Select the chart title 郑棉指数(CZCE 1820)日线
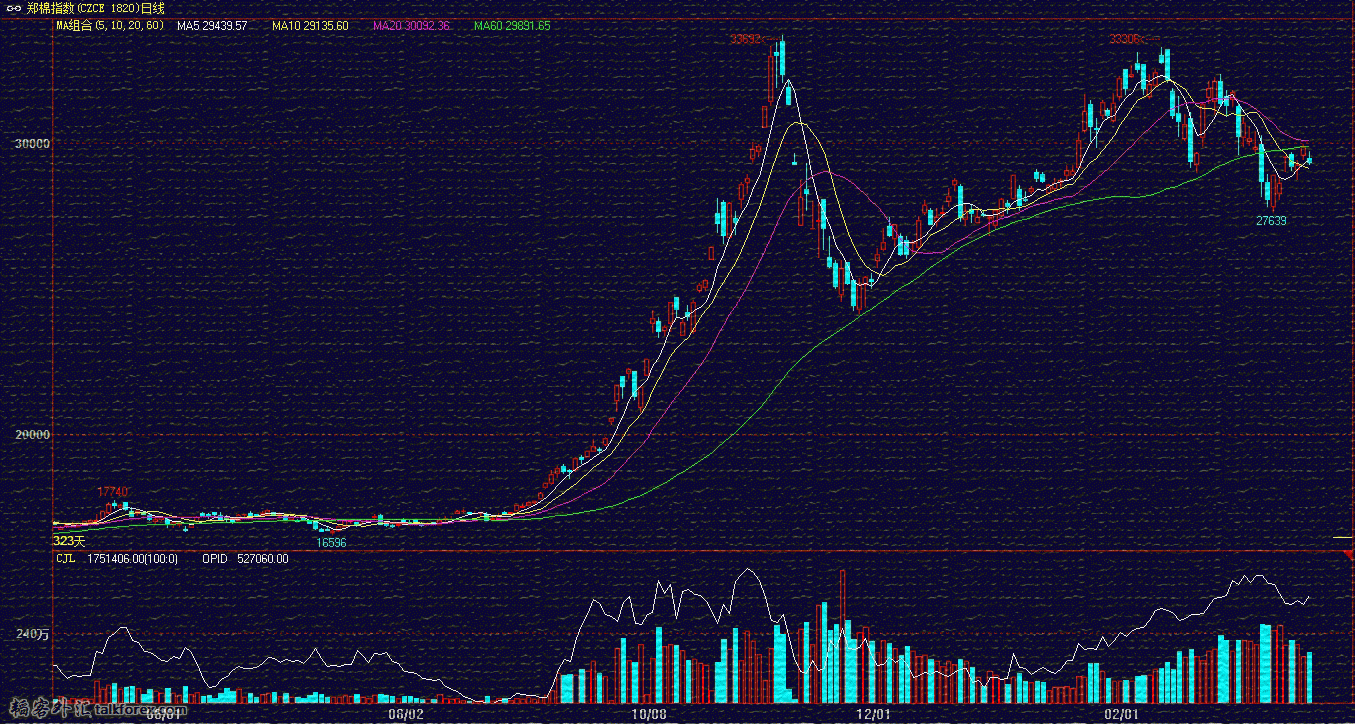Image resolution: width=1355 pixels, height=724 pixels. pos(96,8)
